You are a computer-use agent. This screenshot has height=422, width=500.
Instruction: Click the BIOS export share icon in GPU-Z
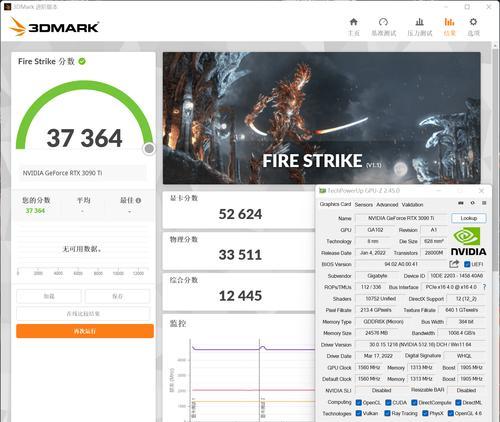[x=454, y=264]
